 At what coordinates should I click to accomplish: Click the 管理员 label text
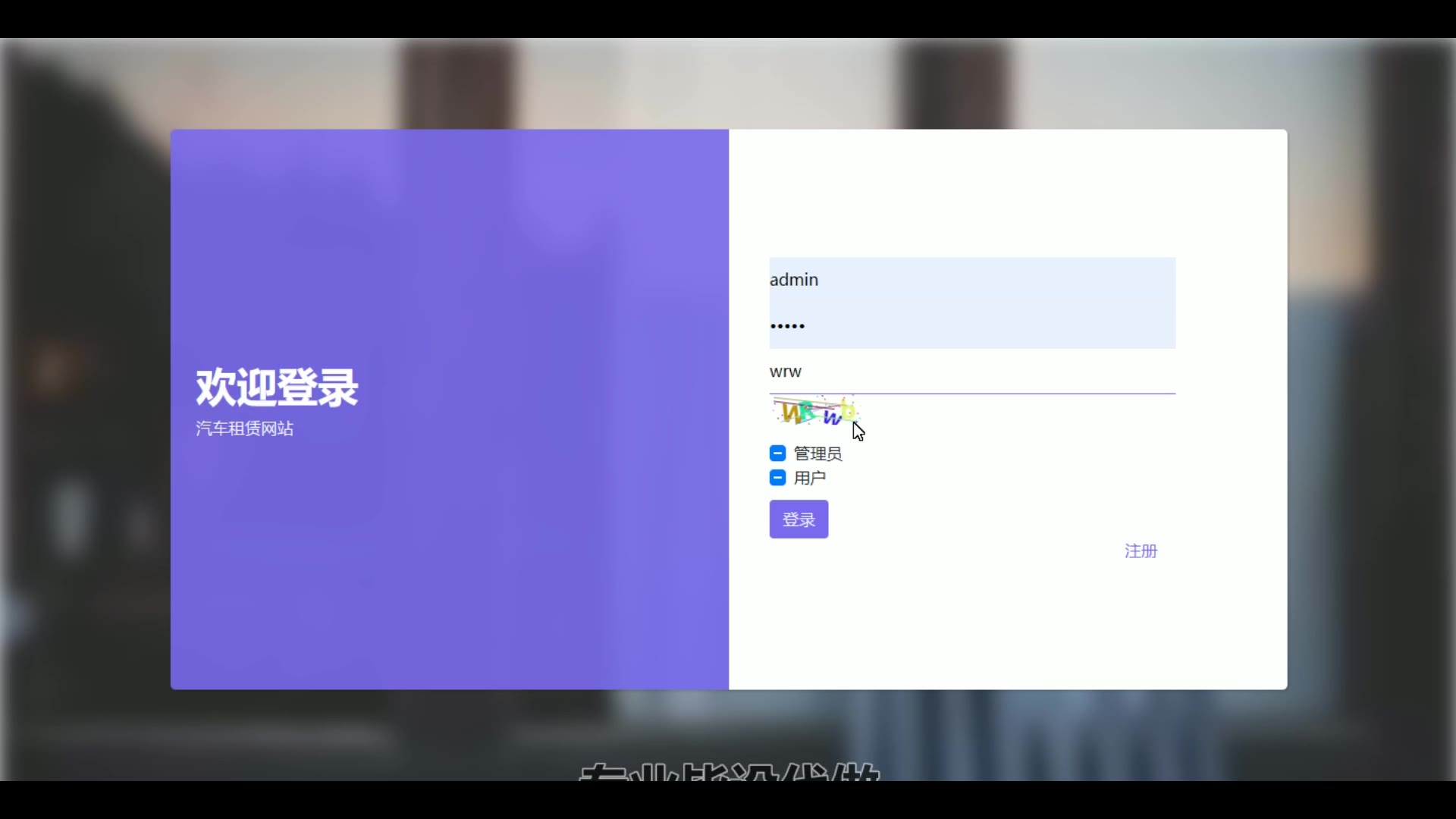[817, 453]
